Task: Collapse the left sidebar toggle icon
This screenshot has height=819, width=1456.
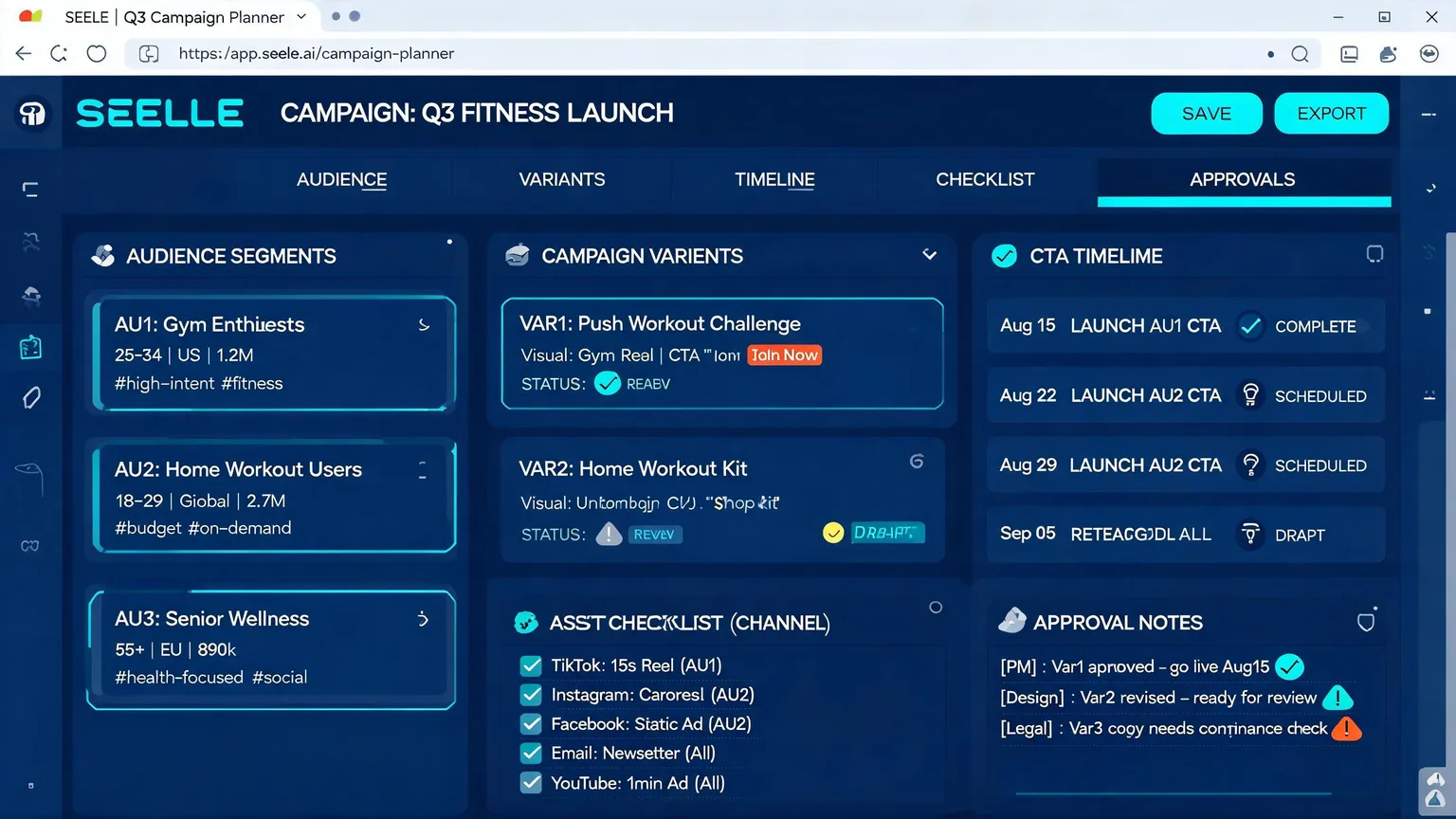Action: [30, 190]
